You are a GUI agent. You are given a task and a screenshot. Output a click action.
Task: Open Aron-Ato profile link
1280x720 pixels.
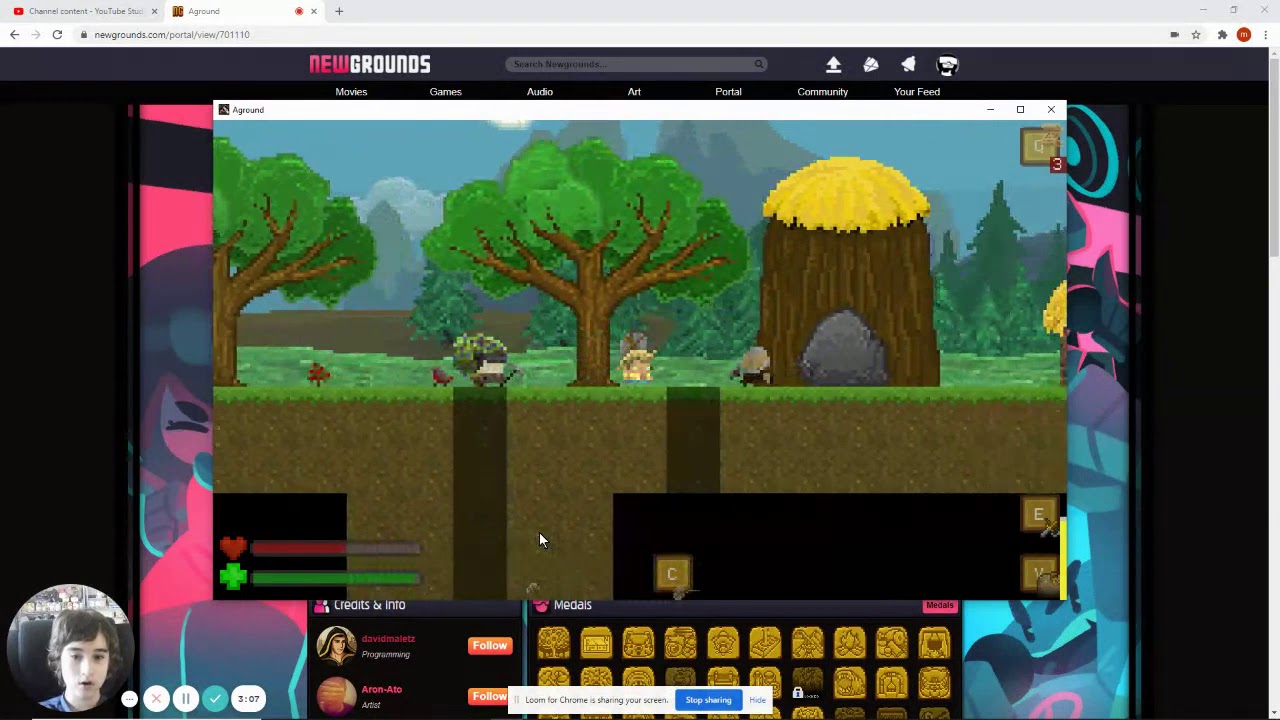(x=382, y=690)
